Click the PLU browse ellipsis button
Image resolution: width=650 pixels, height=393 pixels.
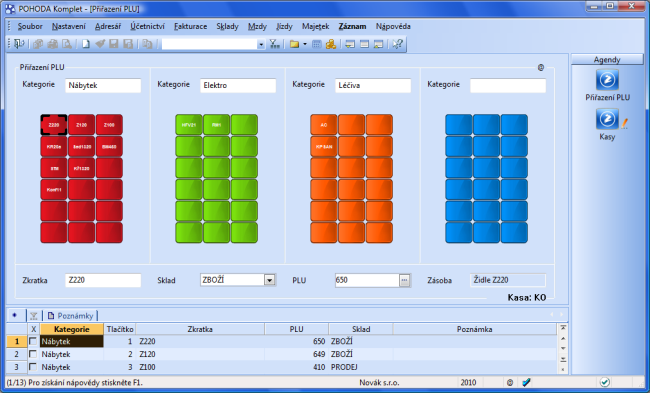click(404, 280)
